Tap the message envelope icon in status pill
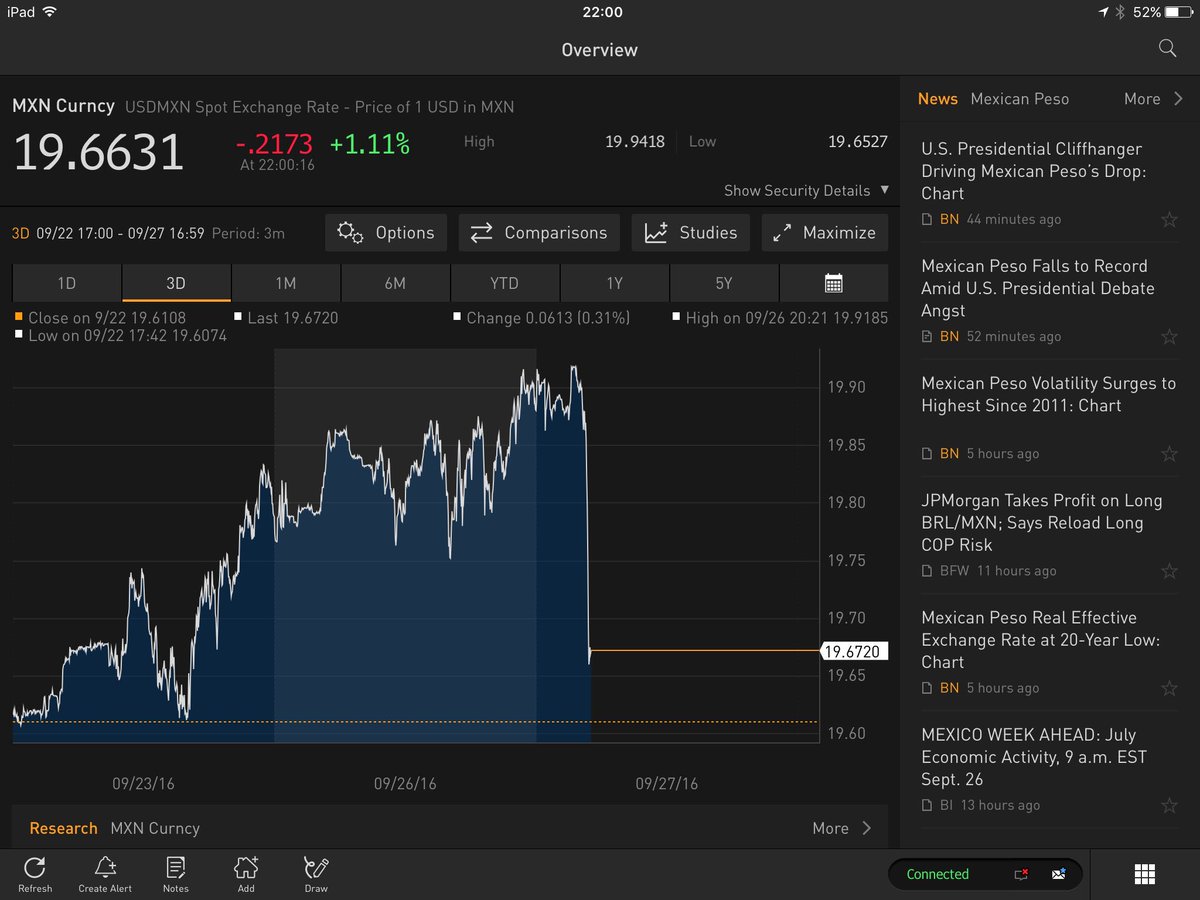Image resolution: width=1200 pixels, height=900 pixels. click(x=1059, y=874)
